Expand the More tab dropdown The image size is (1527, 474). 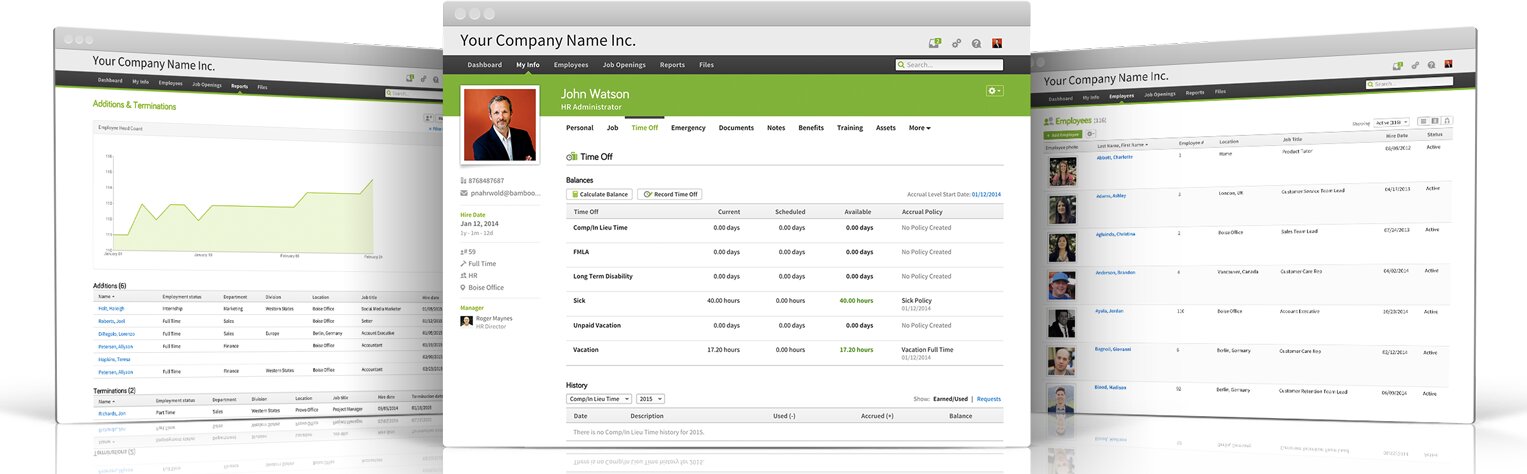click(919, 128)
